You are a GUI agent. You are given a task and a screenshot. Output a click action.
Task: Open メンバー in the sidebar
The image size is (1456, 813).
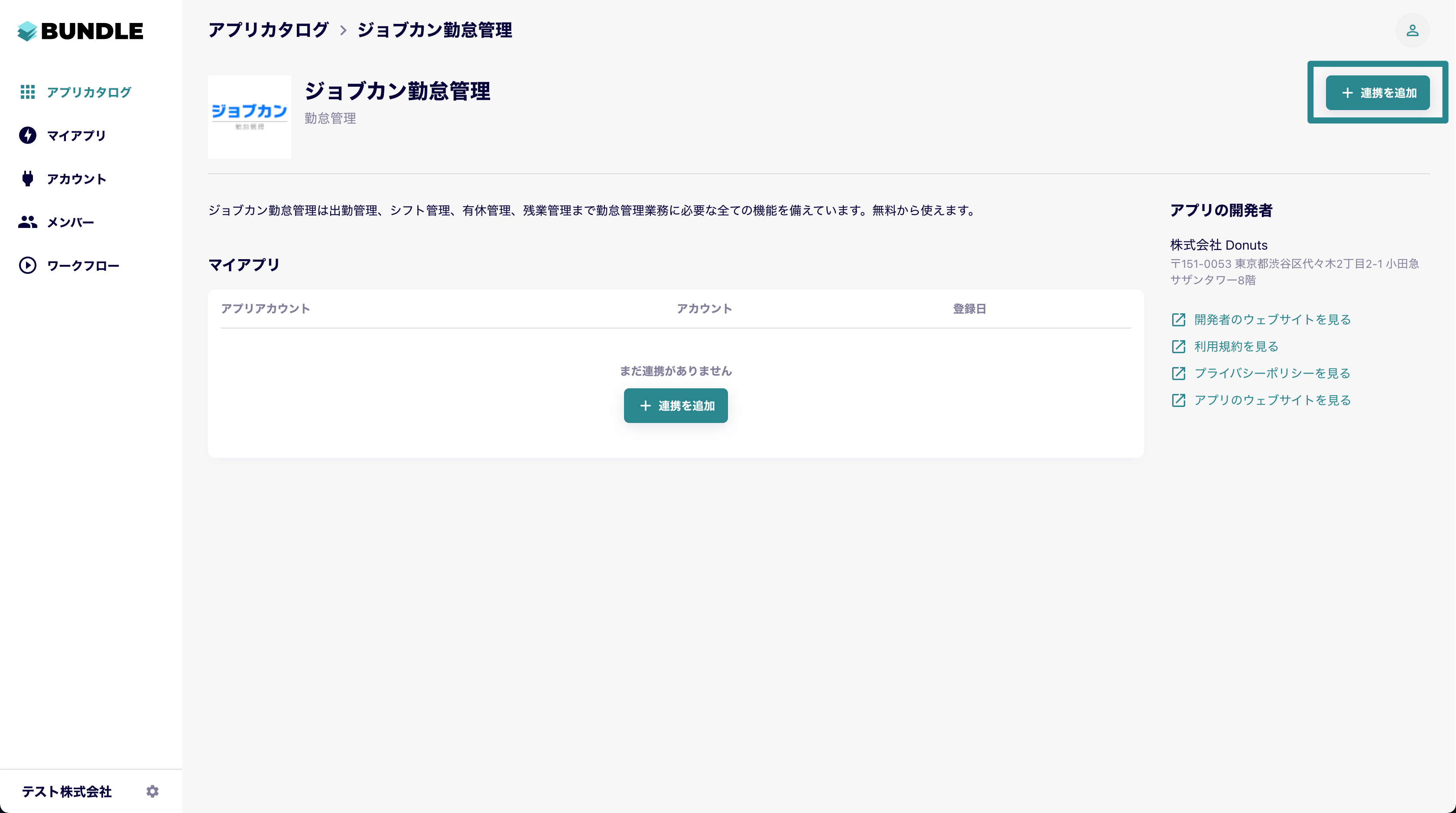71,223
